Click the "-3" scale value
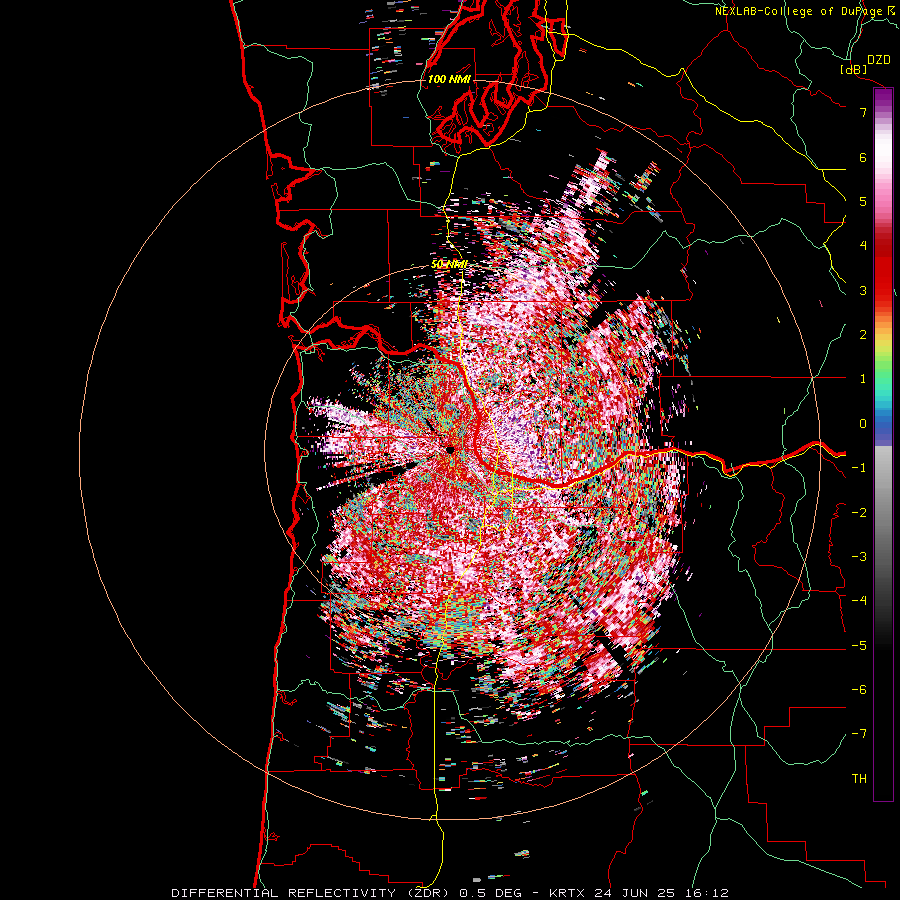This screenshot has width=900, height=900. 859,557
